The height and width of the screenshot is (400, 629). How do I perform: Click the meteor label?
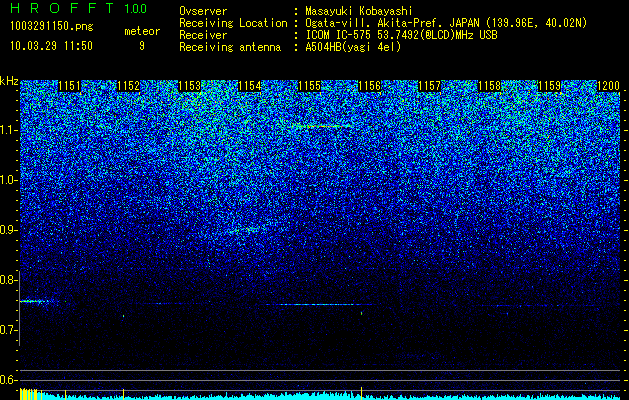(x=142, y=31)
